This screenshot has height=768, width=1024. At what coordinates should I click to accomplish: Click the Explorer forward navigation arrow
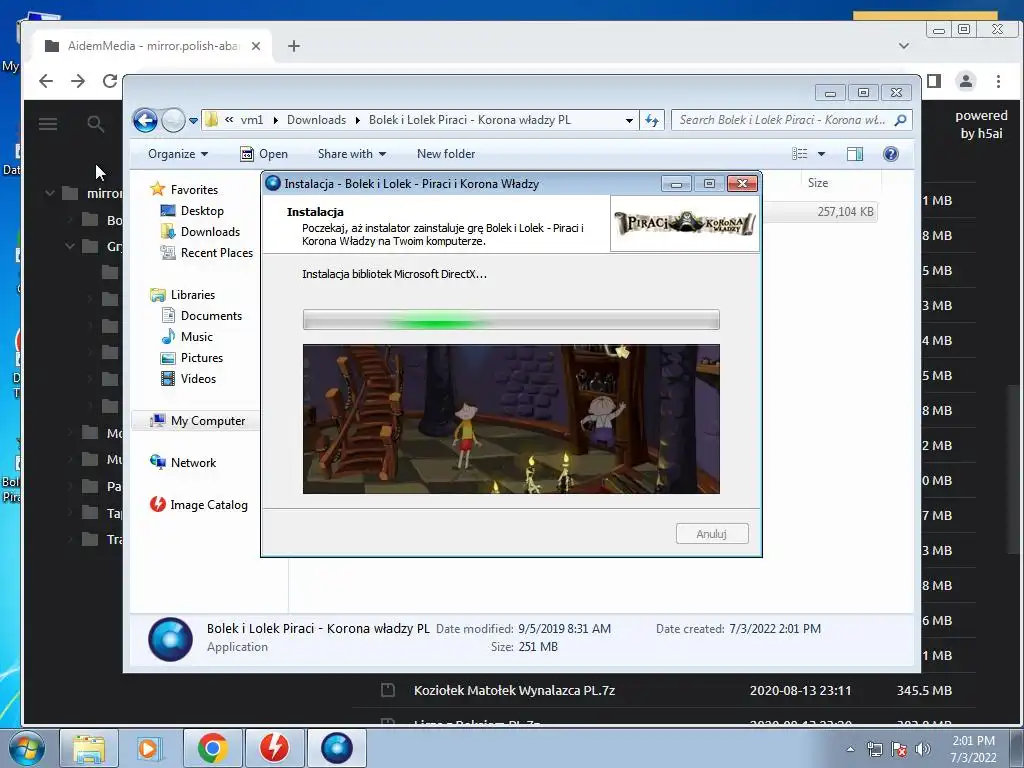click(x=173, y=120)
